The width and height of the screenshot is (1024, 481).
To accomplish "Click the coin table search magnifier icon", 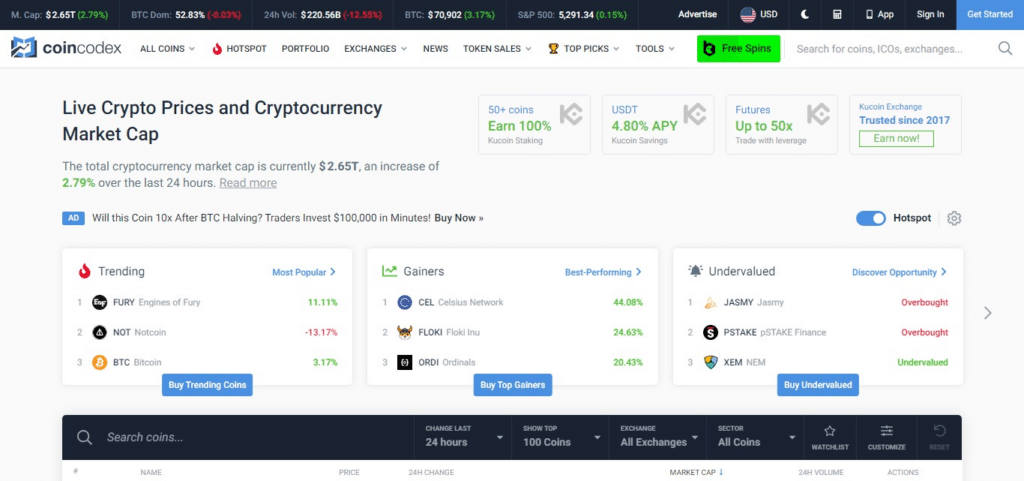I will tap(84, 437).
